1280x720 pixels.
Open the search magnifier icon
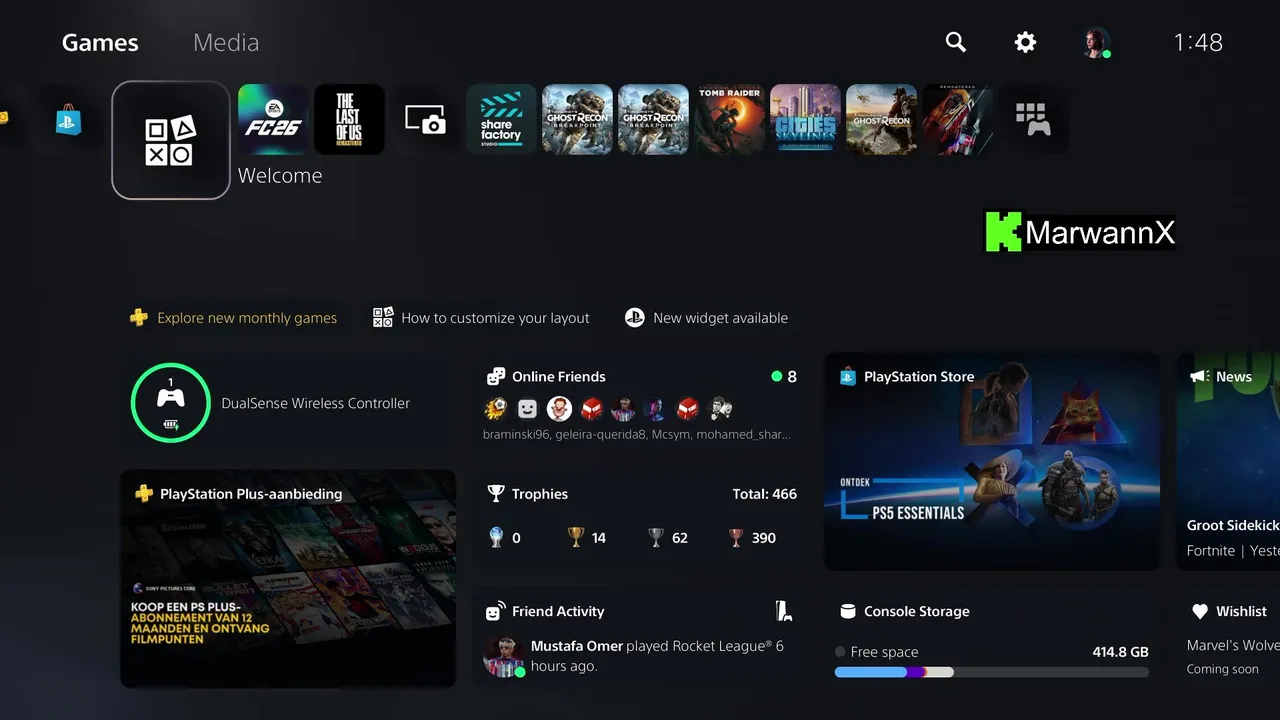pos(956,42)
